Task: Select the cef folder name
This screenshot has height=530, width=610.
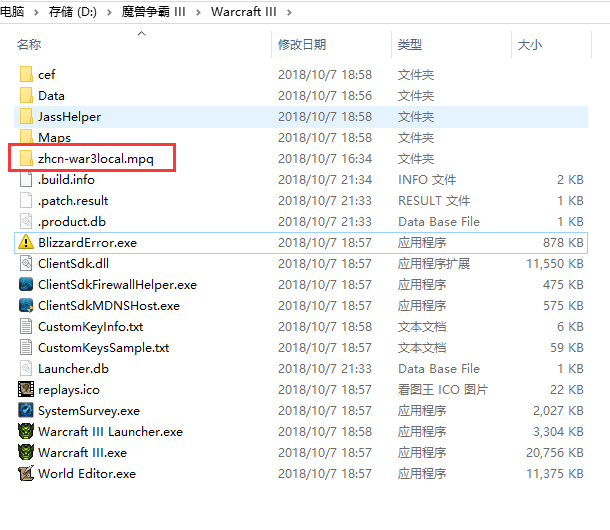Action: 47,74
